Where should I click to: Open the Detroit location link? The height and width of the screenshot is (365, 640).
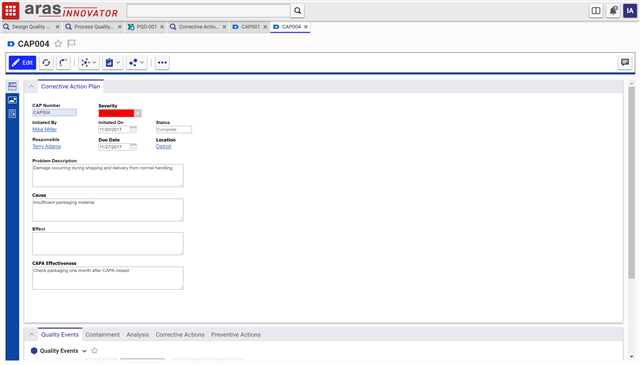(163, 147)
